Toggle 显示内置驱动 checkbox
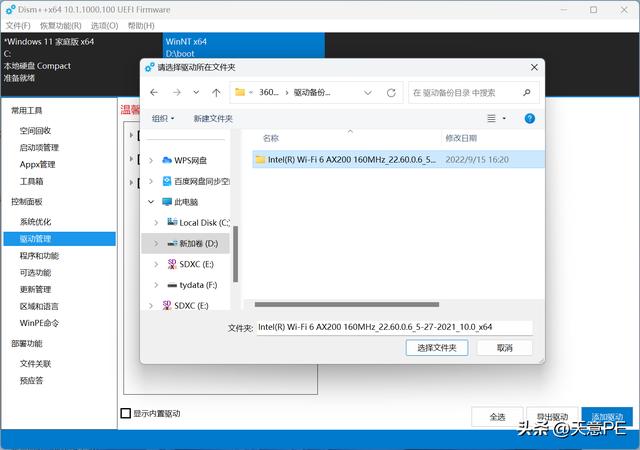Screen dimensions: 640x450 (126, 413)
